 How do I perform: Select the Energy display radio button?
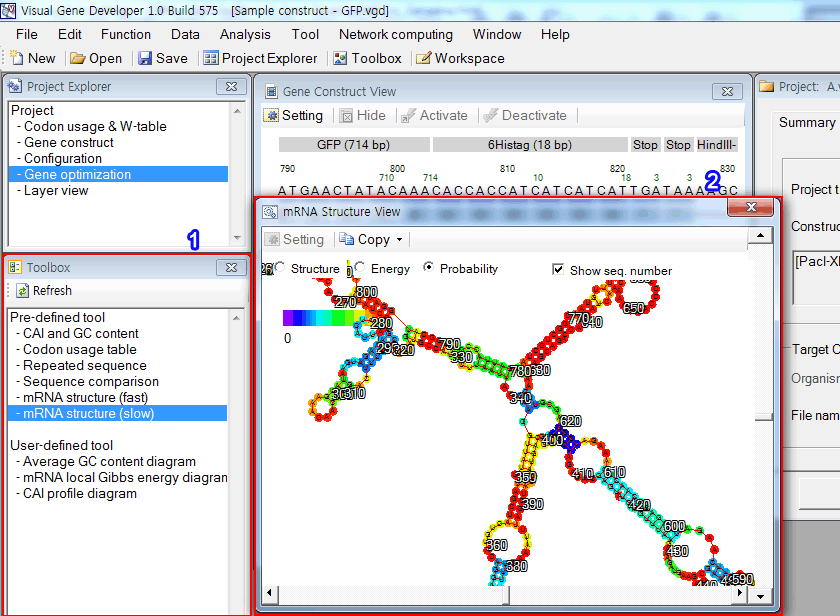pyautogui.click(x=359, y=269)
